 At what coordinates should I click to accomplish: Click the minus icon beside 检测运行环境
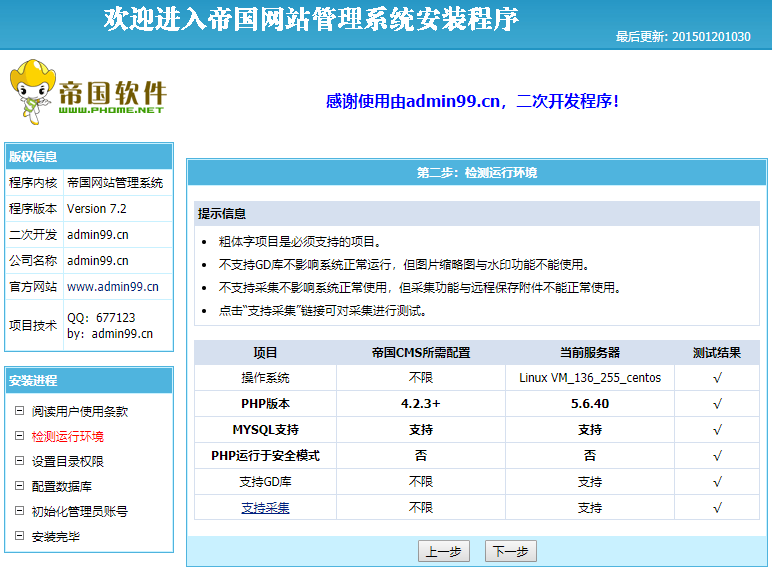click(19, 436)
